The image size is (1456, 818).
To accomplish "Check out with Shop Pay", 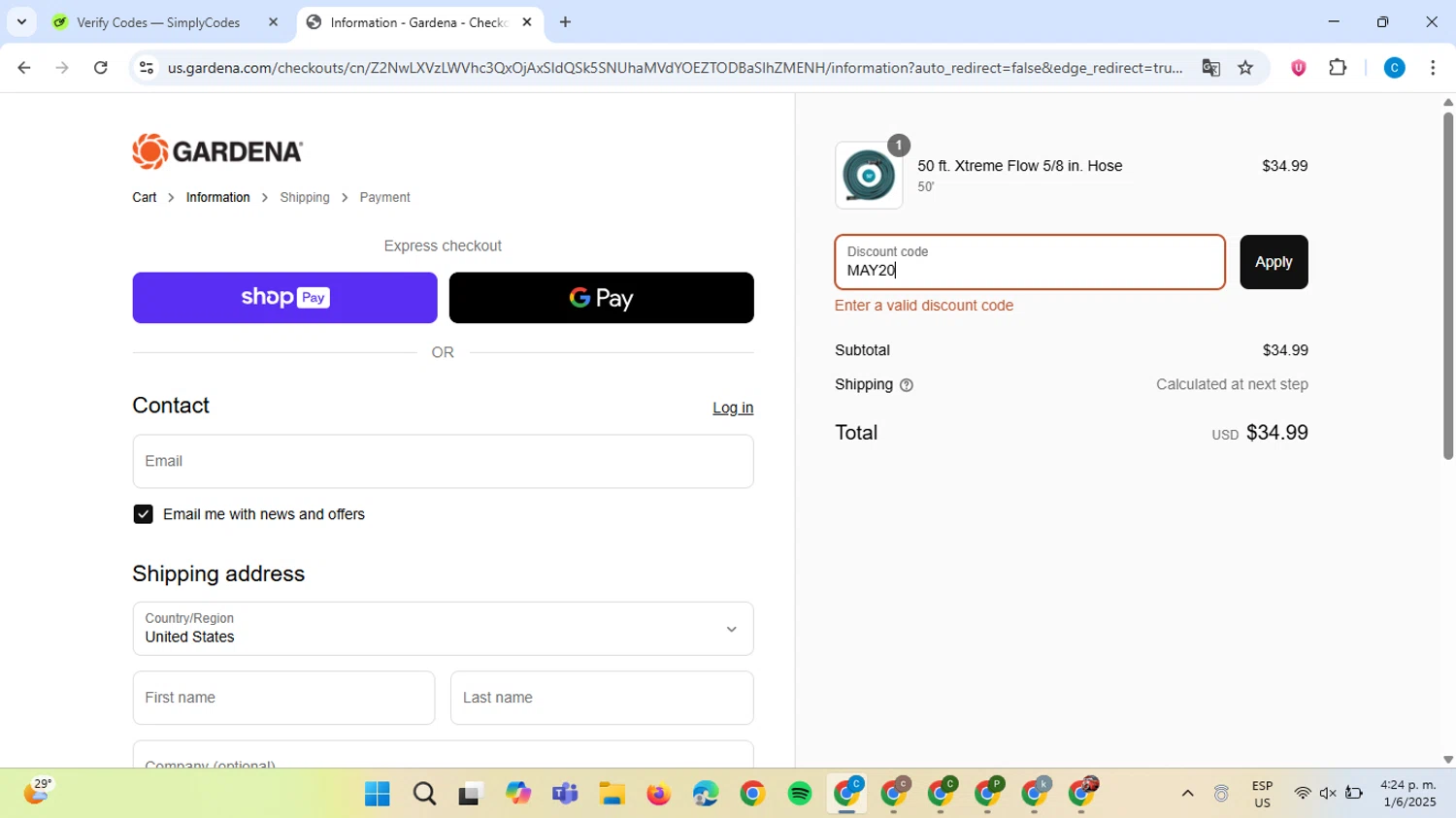I will pyautogui.click(x=284, y=298).
